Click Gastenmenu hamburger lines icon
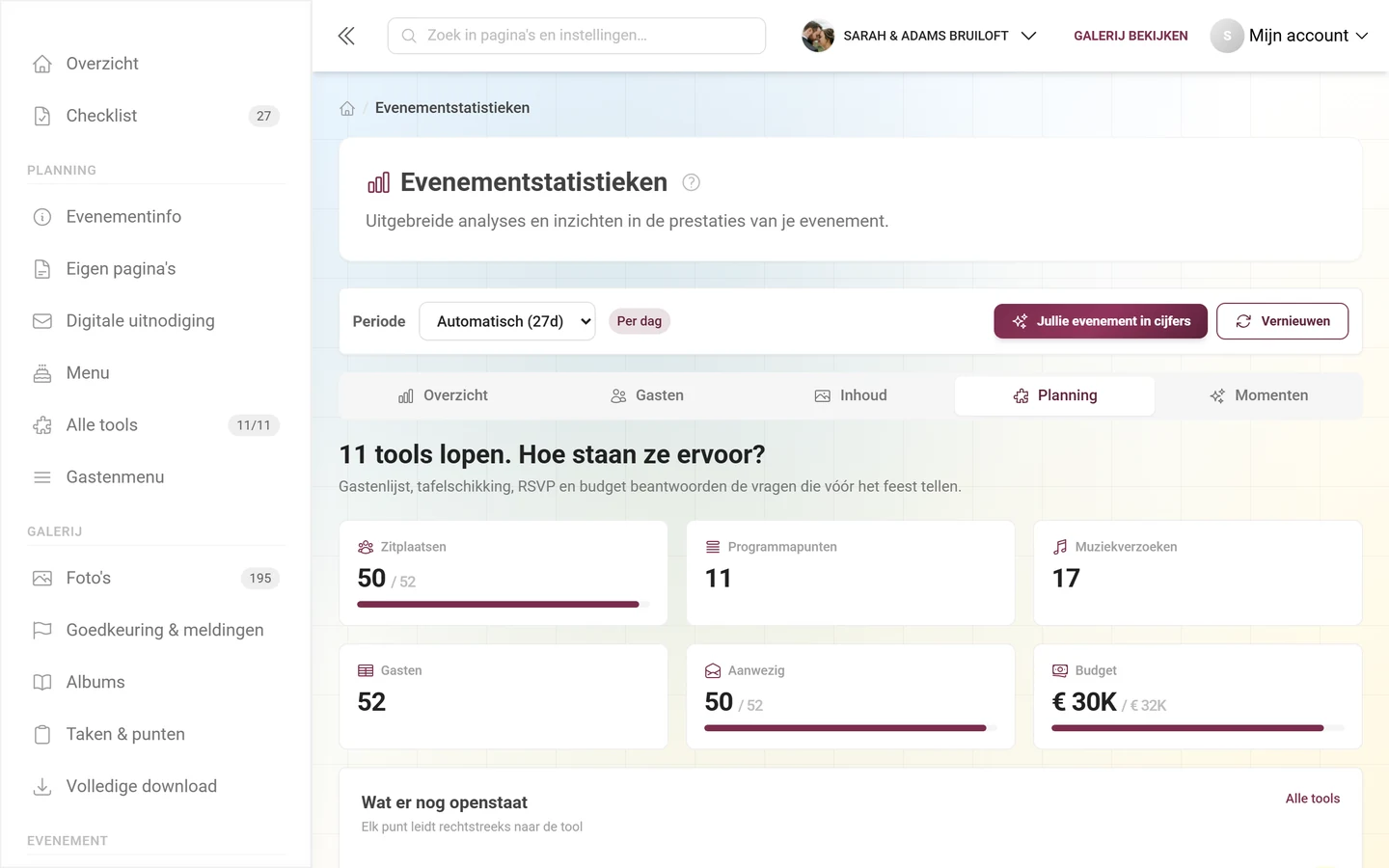 pyautogui.click(x=42, y=477)
